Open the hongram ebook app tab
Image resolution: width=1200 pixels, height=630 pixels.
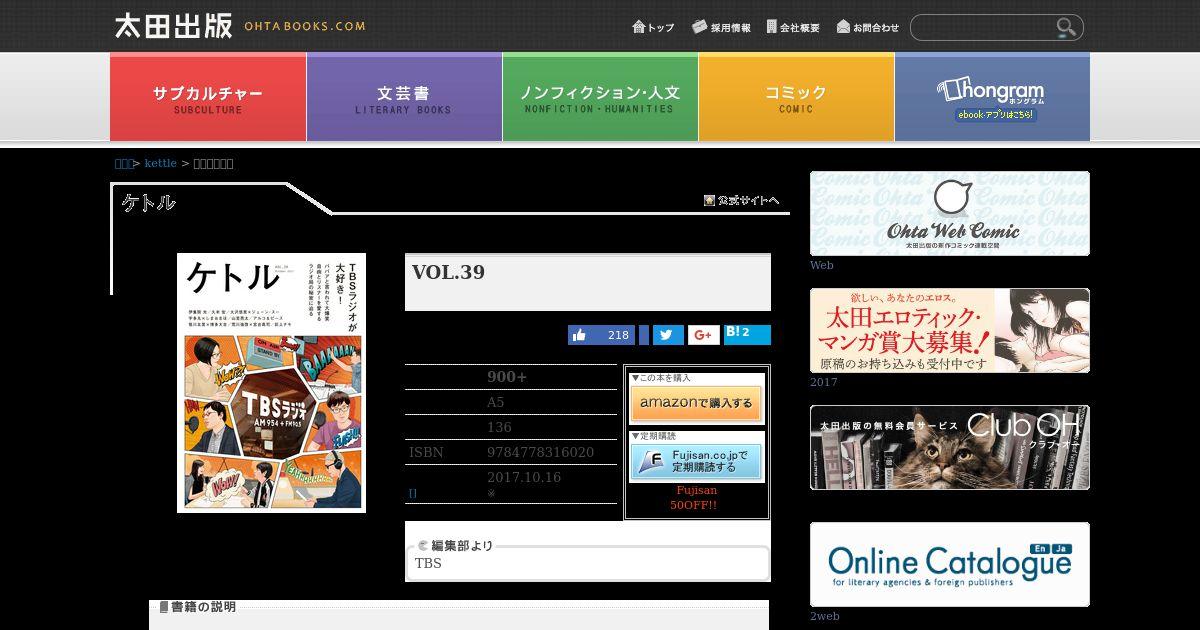[x=992, y=97]
